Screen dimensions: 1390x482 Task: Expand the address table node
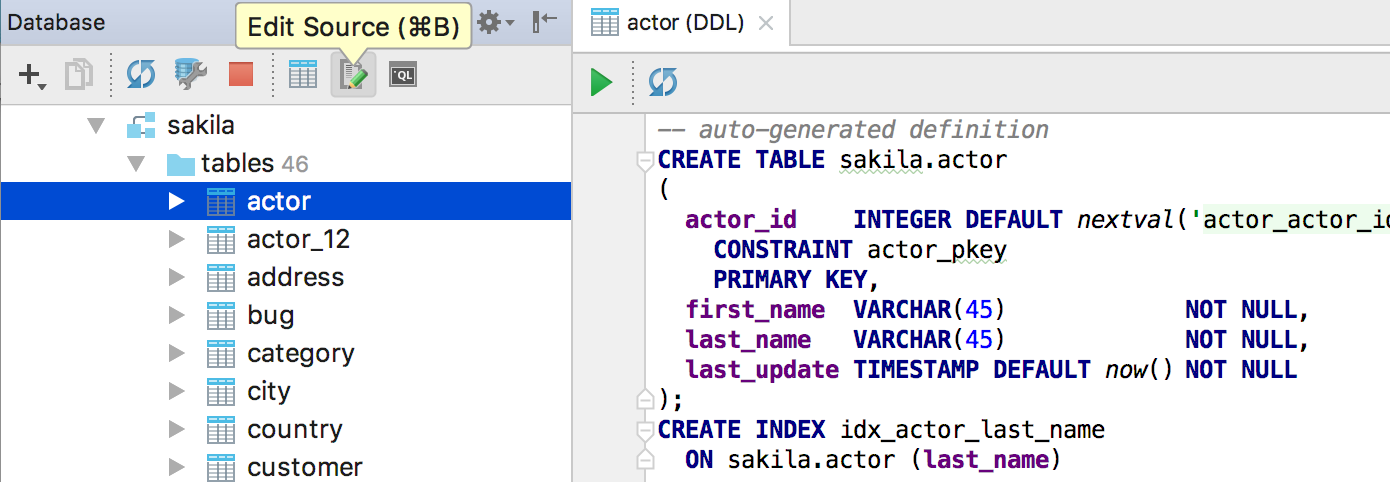(x=177, y=278)
